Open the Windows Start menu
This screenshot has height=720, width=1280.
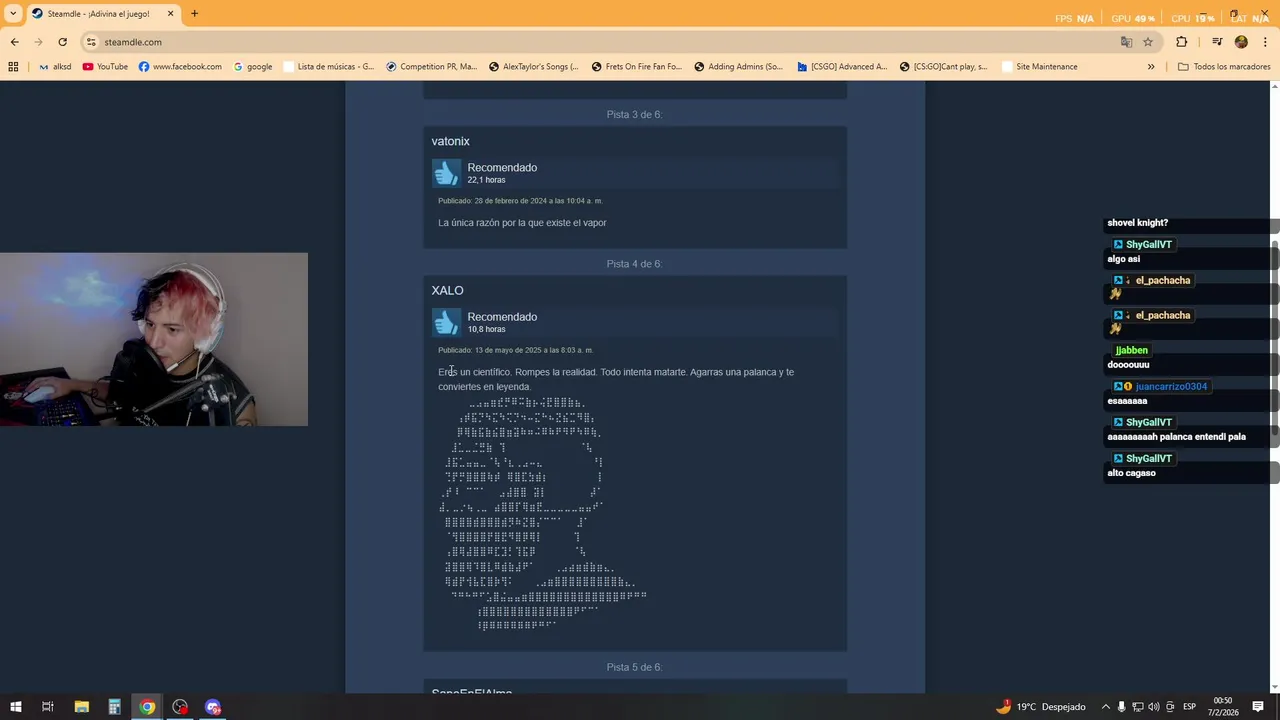15,707
